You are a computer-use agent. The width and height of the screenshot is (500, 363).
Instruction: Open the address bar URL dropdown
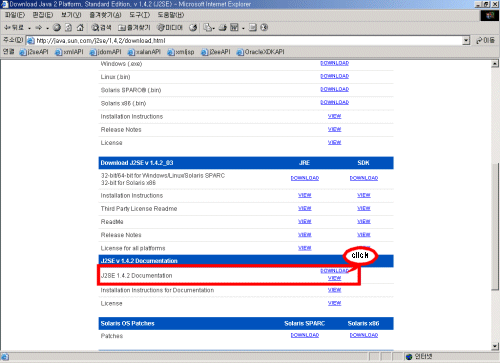click(466, 41)
